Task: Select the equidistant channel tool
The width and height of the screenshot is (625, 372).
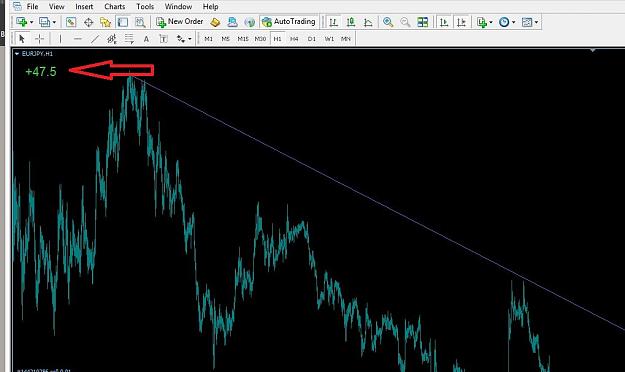Action: [x=112, y=39]
